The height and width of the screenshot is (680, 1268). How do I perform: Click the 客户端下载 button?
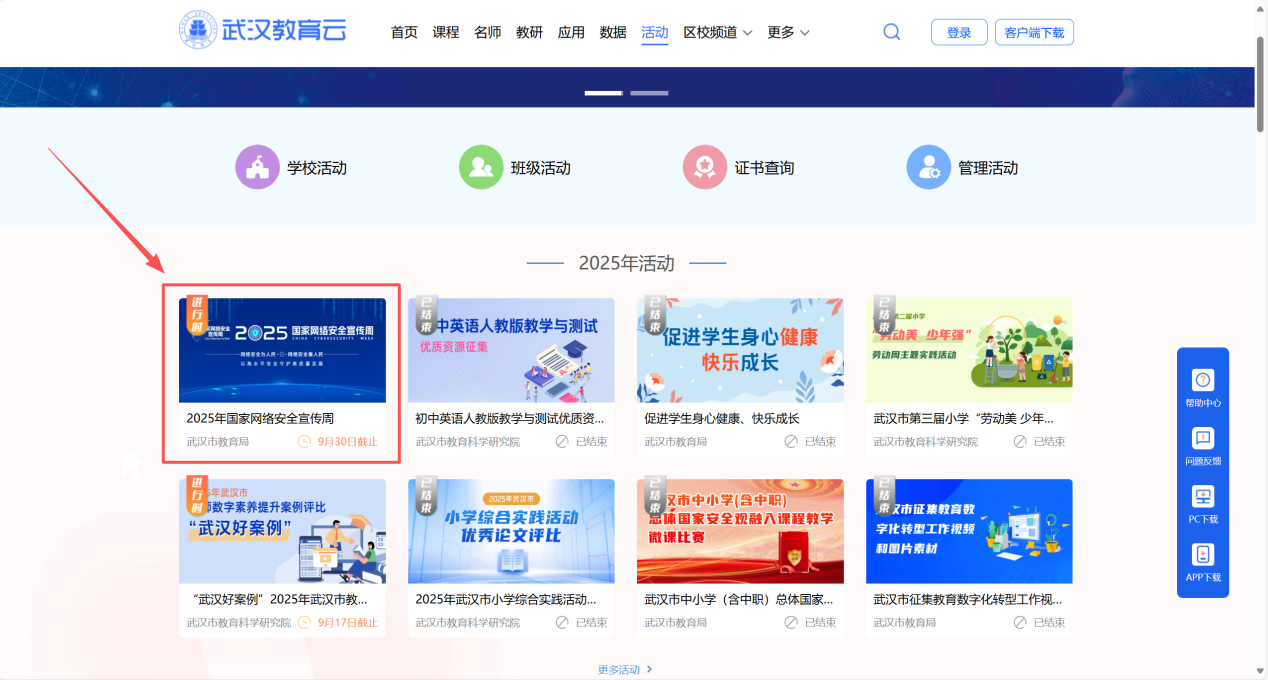click(x=1034, y=32)
